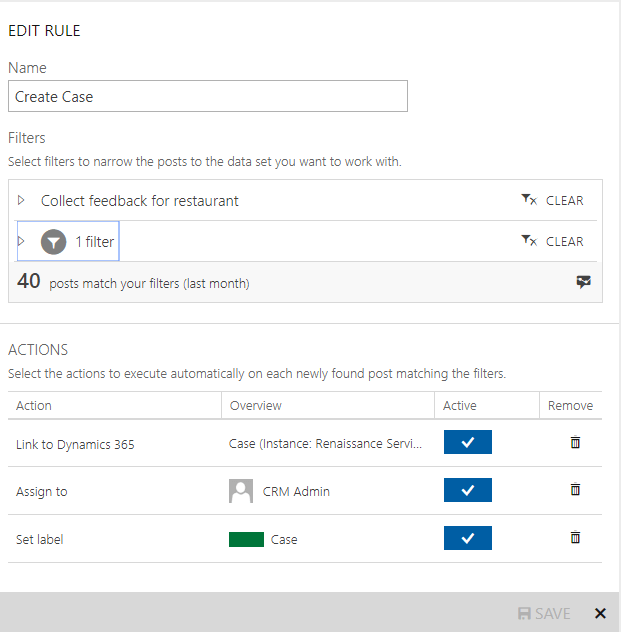Toggle Active for Link to Dynamics 365
Image resolution: width=621 pixels, height=632 pixels.
pos(467,443)
